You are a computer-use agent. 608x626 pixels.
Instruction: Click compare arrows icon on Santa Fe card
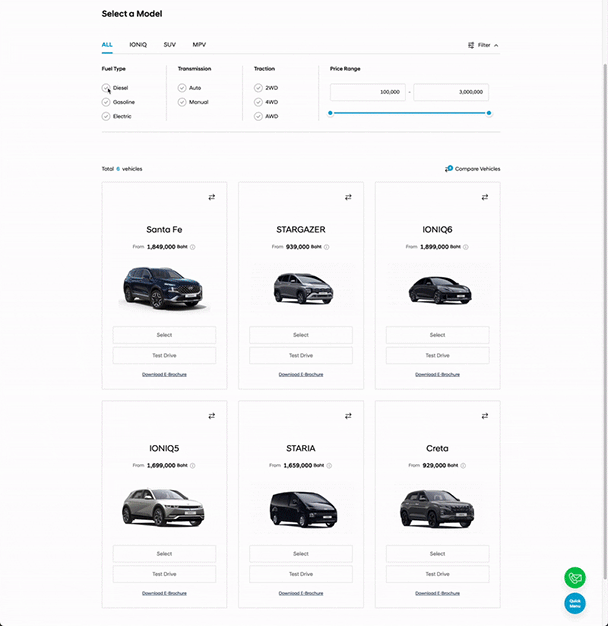click(x=211, y=197)
